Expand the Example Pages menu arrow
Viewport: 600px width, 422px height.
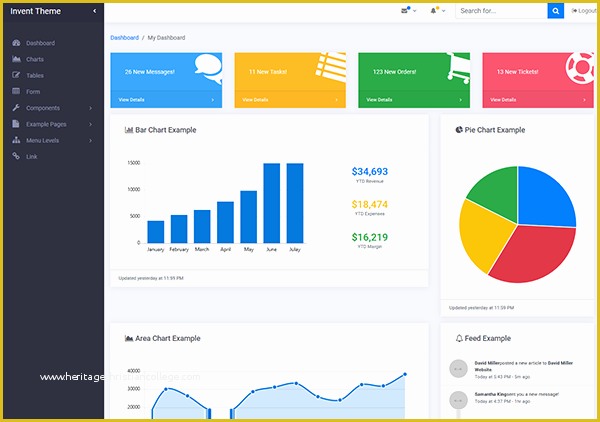(x=91, y=124)
